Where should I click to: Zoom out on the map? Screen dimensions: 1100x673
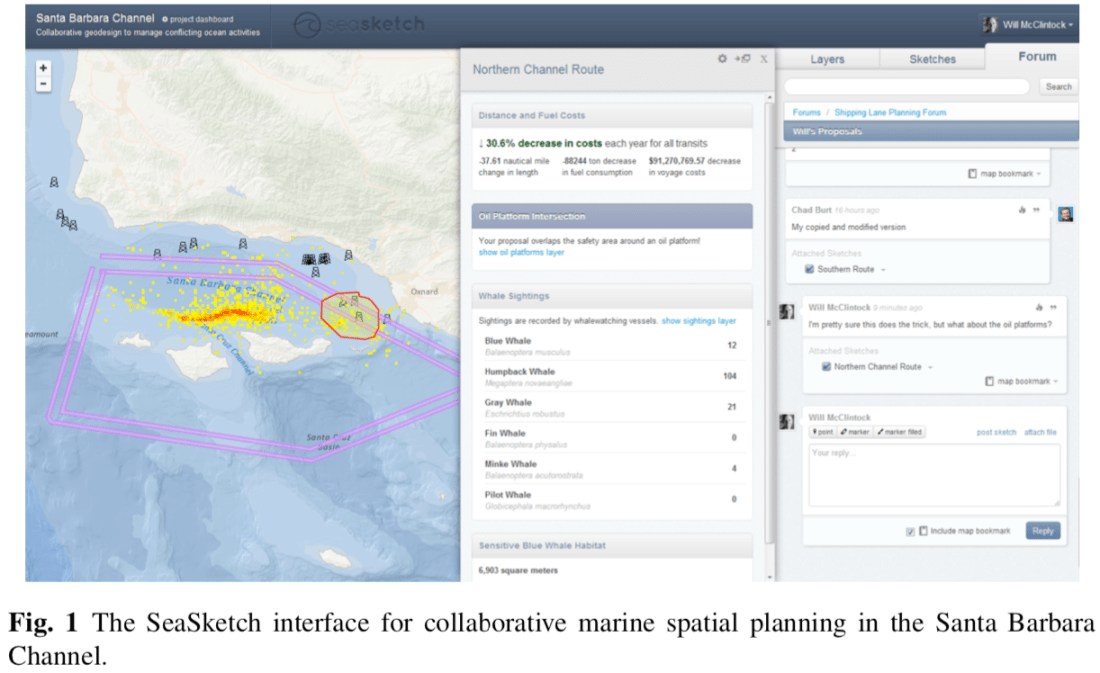click(x=43, y=84)
